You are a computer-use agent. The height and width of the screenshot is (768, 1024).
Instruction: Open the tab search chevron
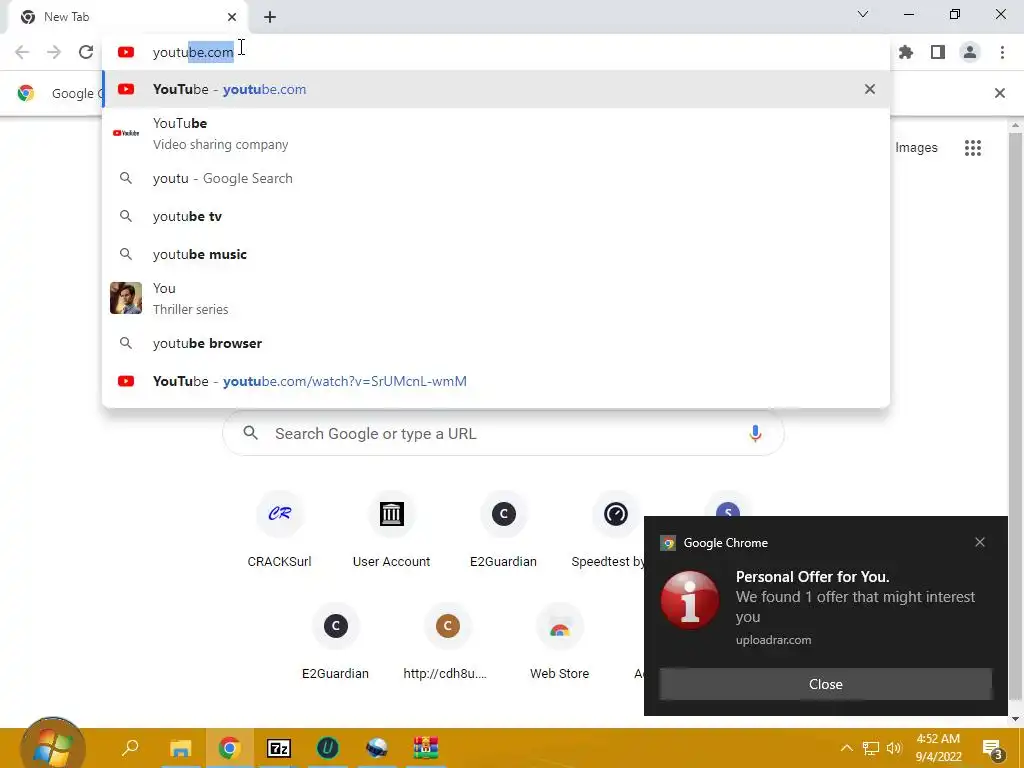click(863, 14)
